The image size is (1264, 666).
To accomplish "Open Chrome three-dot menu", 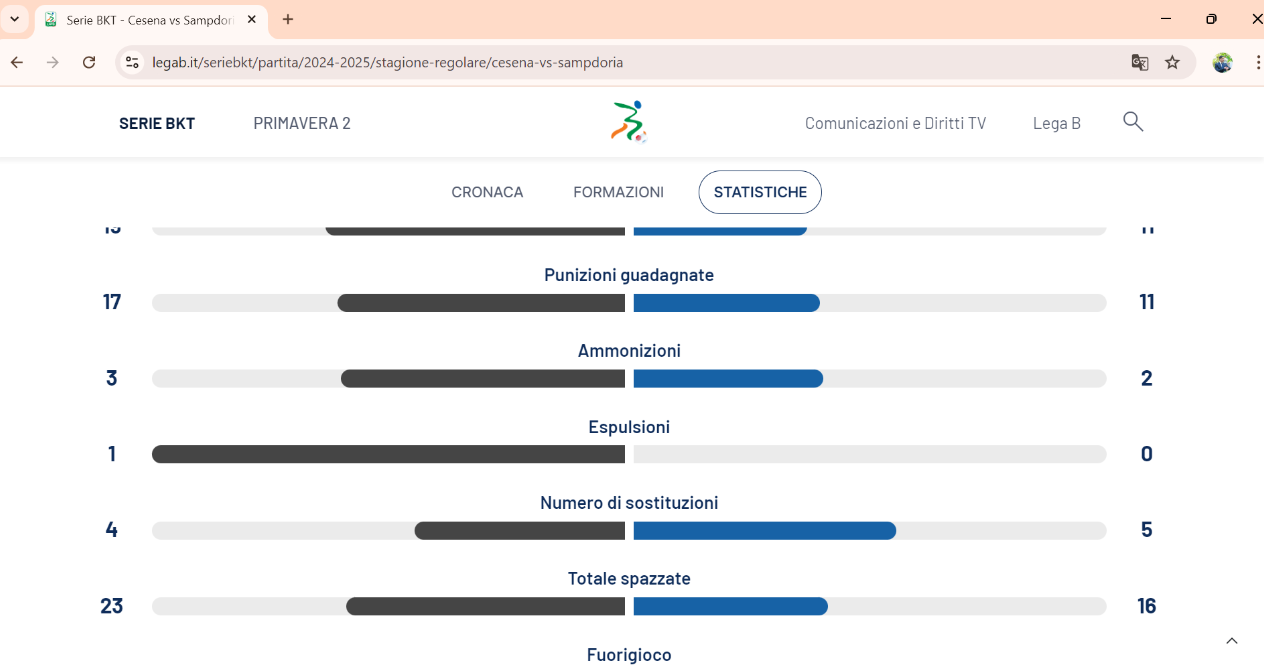I will click(1257, 62).
